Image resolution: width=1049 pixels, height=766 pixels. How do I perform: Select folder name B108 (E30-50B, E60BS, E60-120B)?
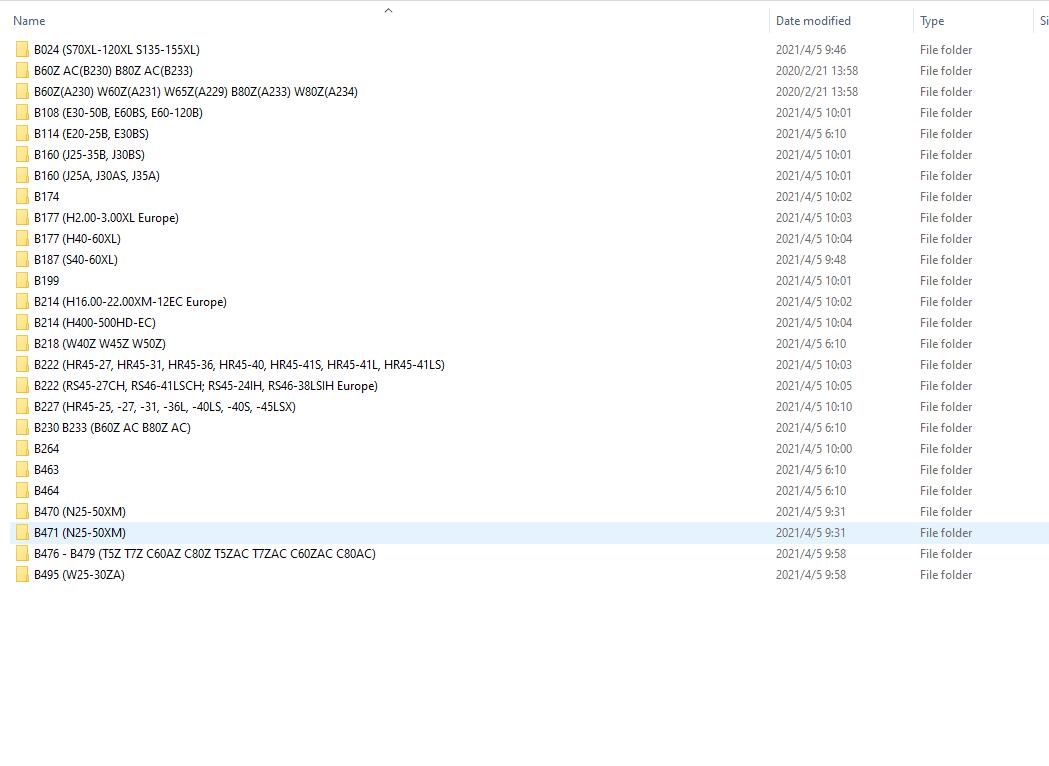coord(118,112)
